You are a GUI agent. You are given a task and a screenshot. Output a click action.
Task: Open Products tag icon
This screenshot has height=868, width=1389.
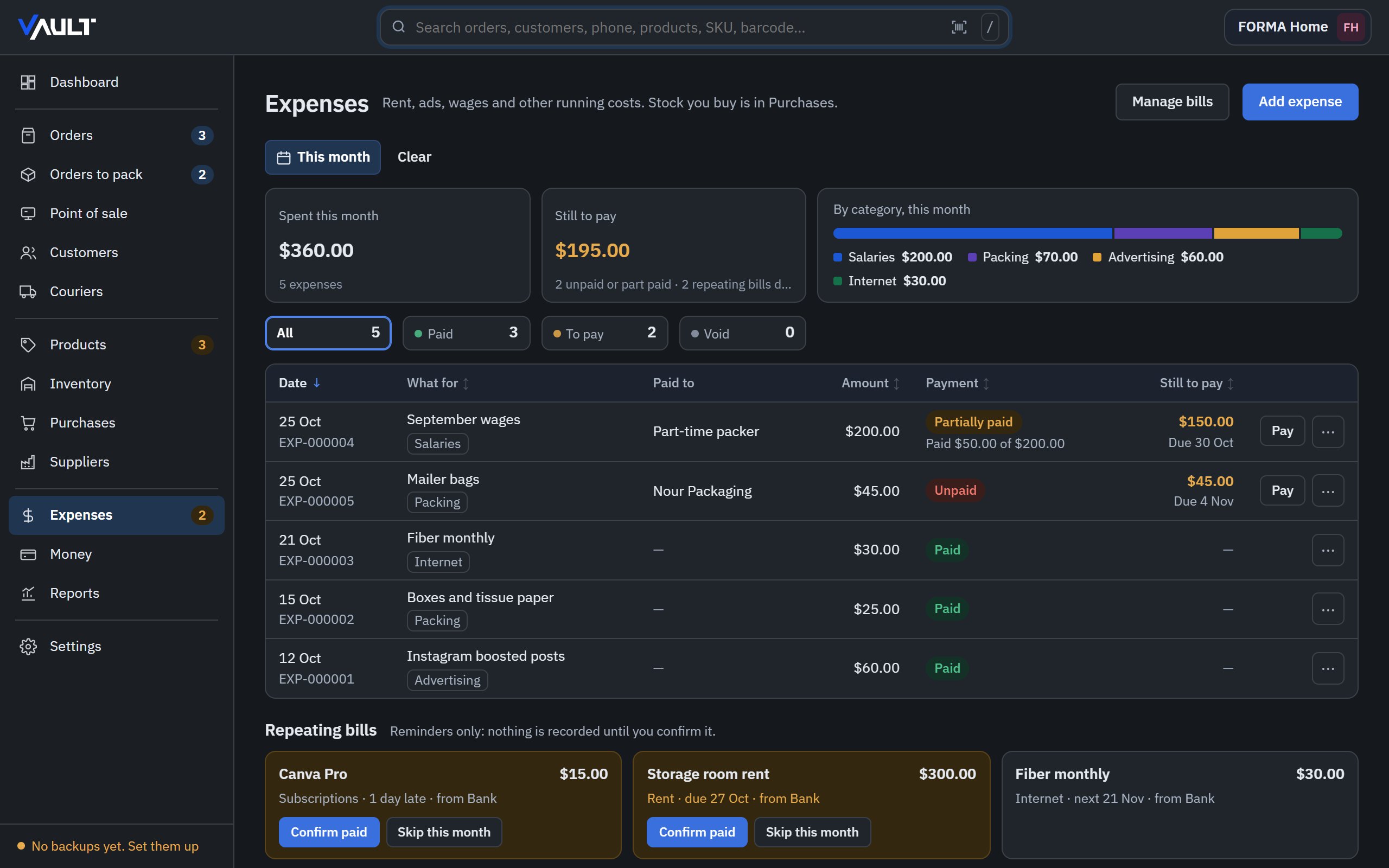pyautogui.click(x=28, y=344)
